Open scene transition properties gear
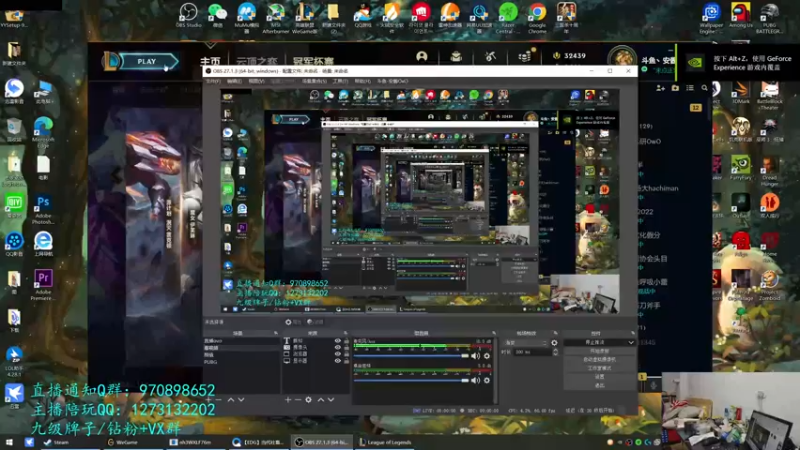Viewport: 800px width, 450px height. click(x=555, y=343)
